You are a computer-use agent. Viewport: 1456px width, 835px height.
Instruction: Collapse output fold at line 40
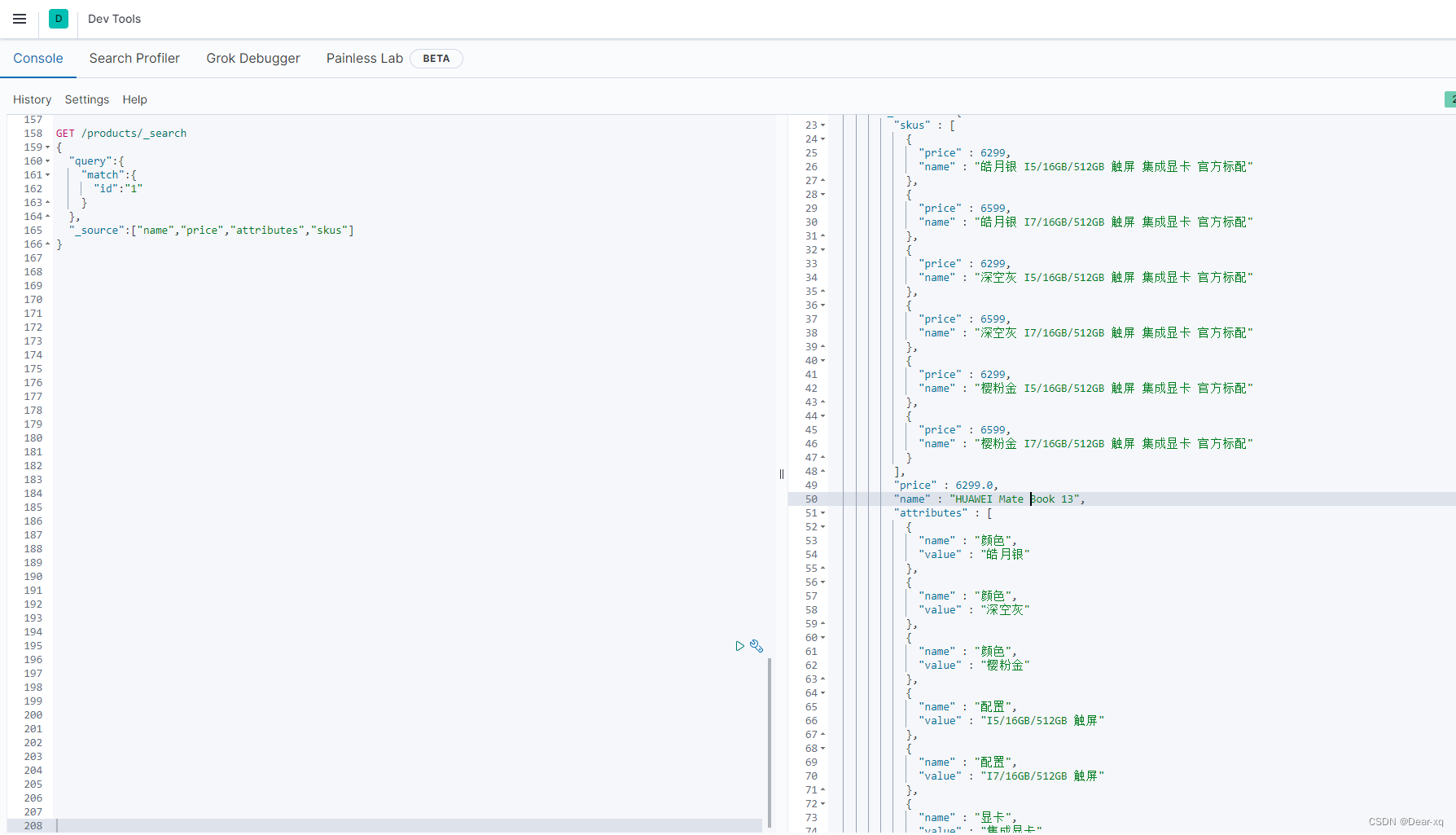click(822, 361)
